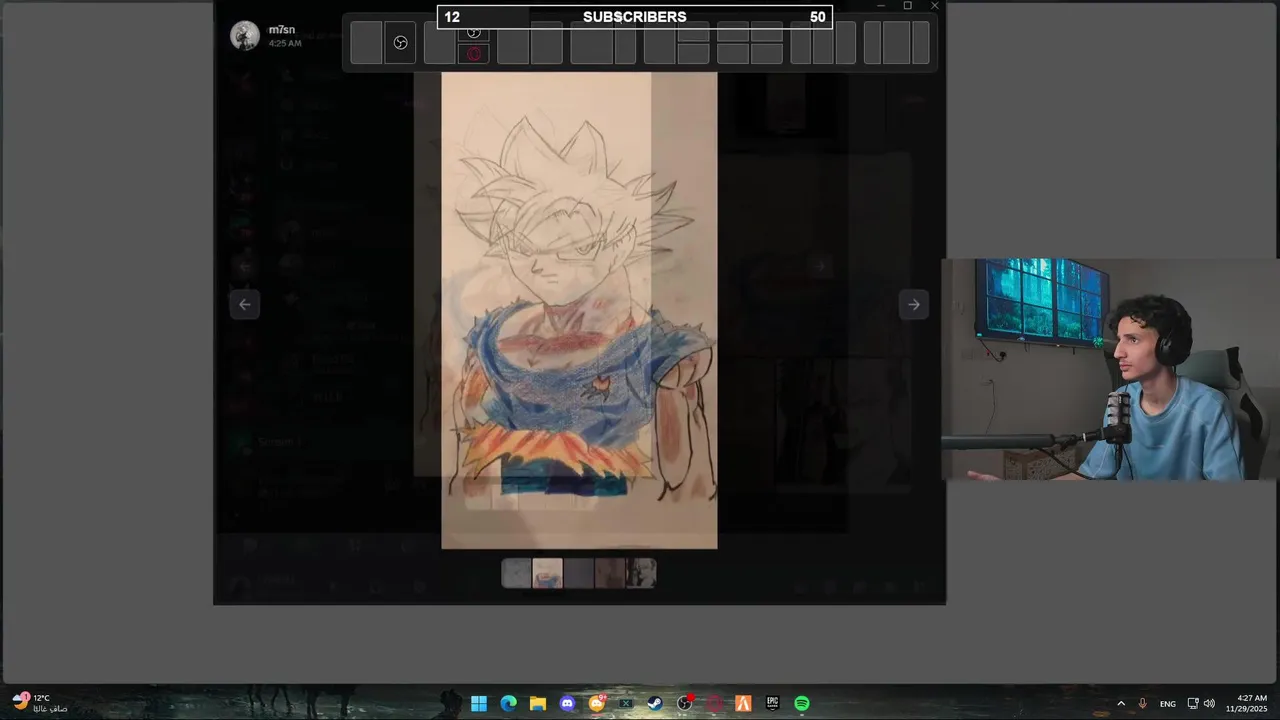Open the orange slash-logo app in the taskbar

743,703
